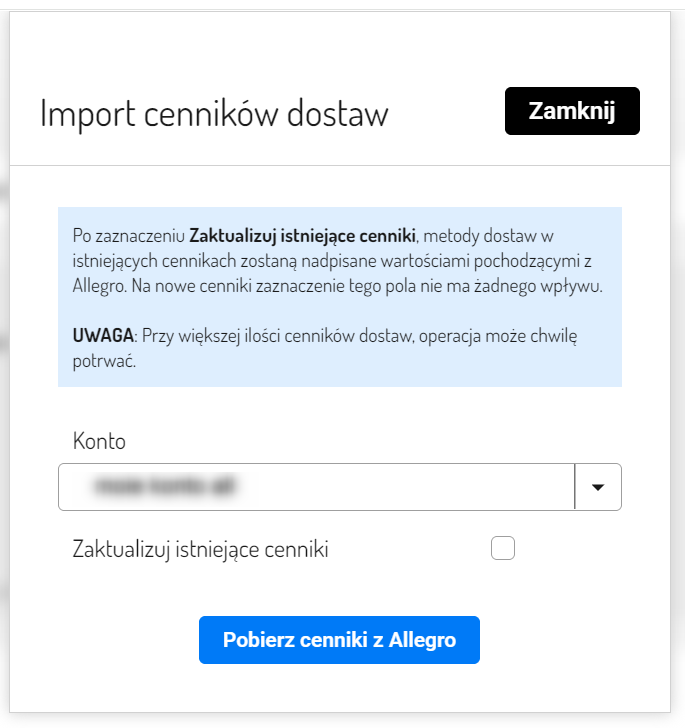This screenshot has width=685, height=728.
Task: Open the Konto account select box
Action: click(x=339, y=487)
